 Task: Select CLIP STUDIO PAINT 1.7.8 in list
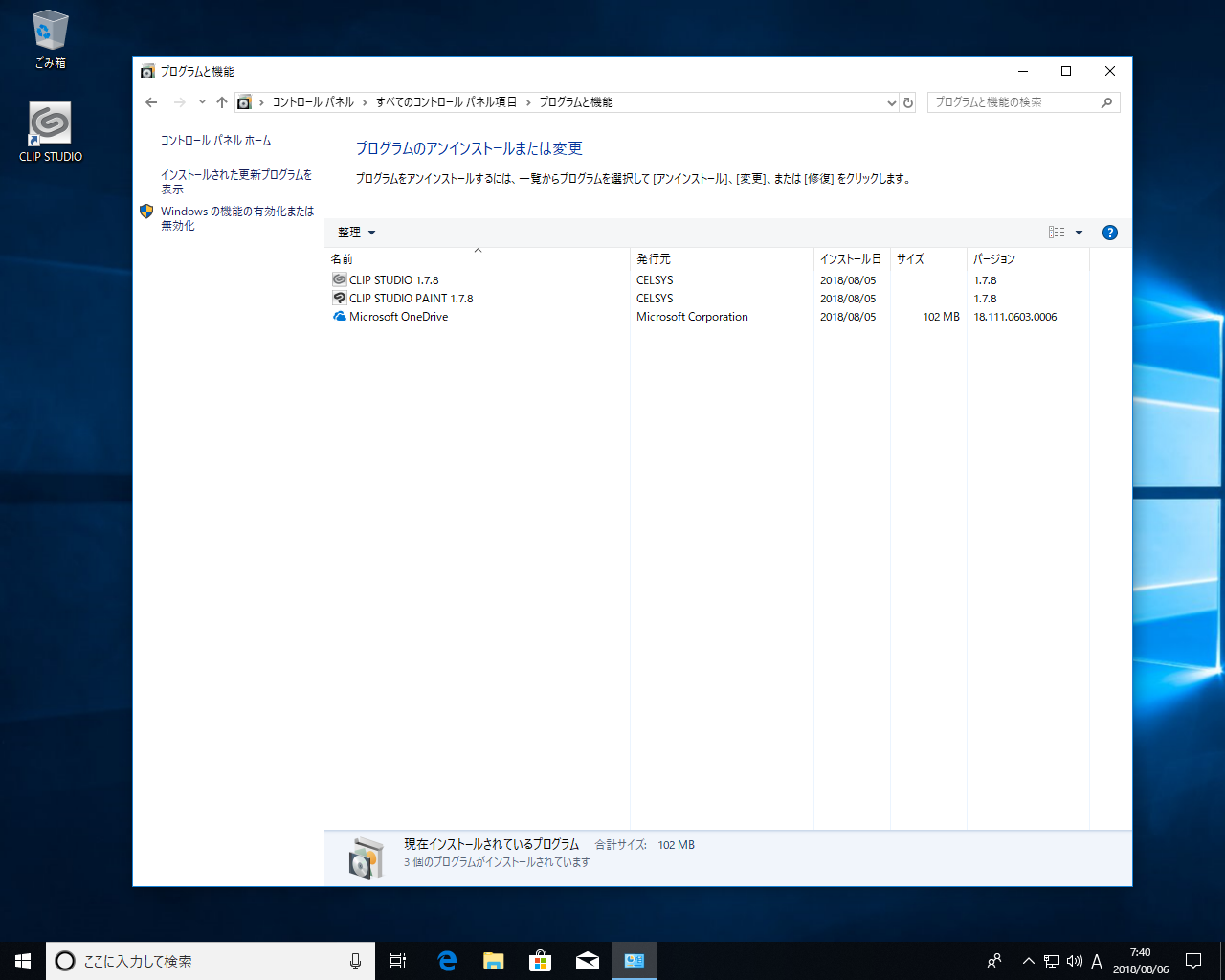coord(411,299)
